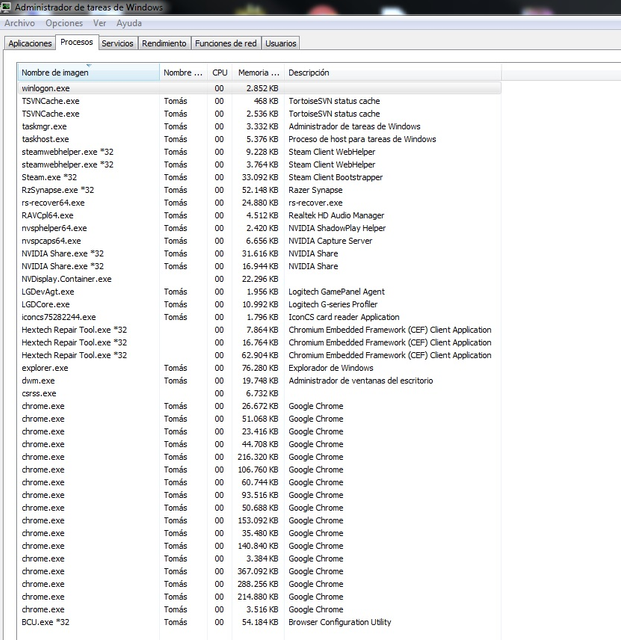Select the Steam.exe *32 process
This screenshot has width=621, height=640.
click(x=260, y=177)
